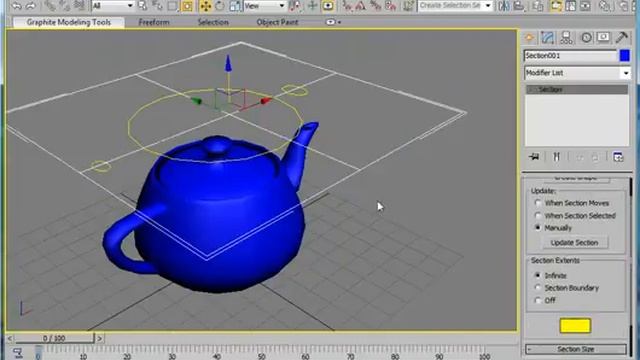Select the When Section Selected radio button
This screenshot has width=640, height=360.
[538, 216]
